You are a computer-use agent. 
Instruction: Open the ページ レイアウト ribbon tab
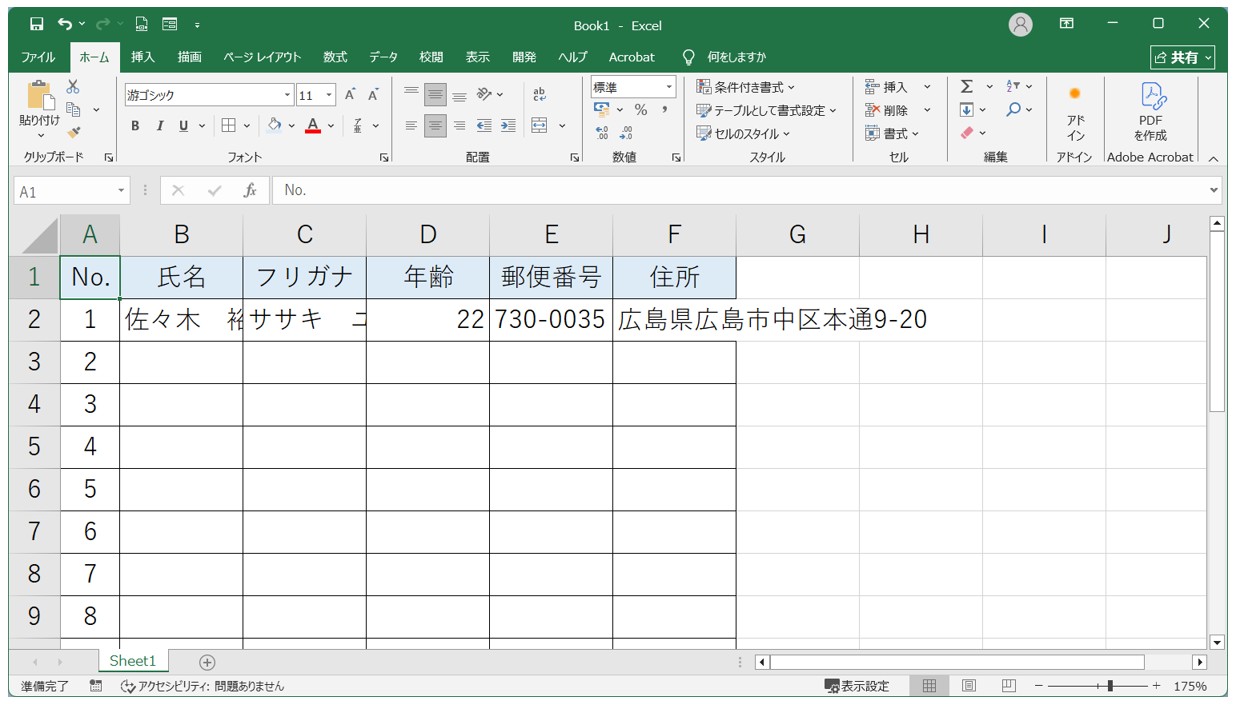[x=262, y=57]
